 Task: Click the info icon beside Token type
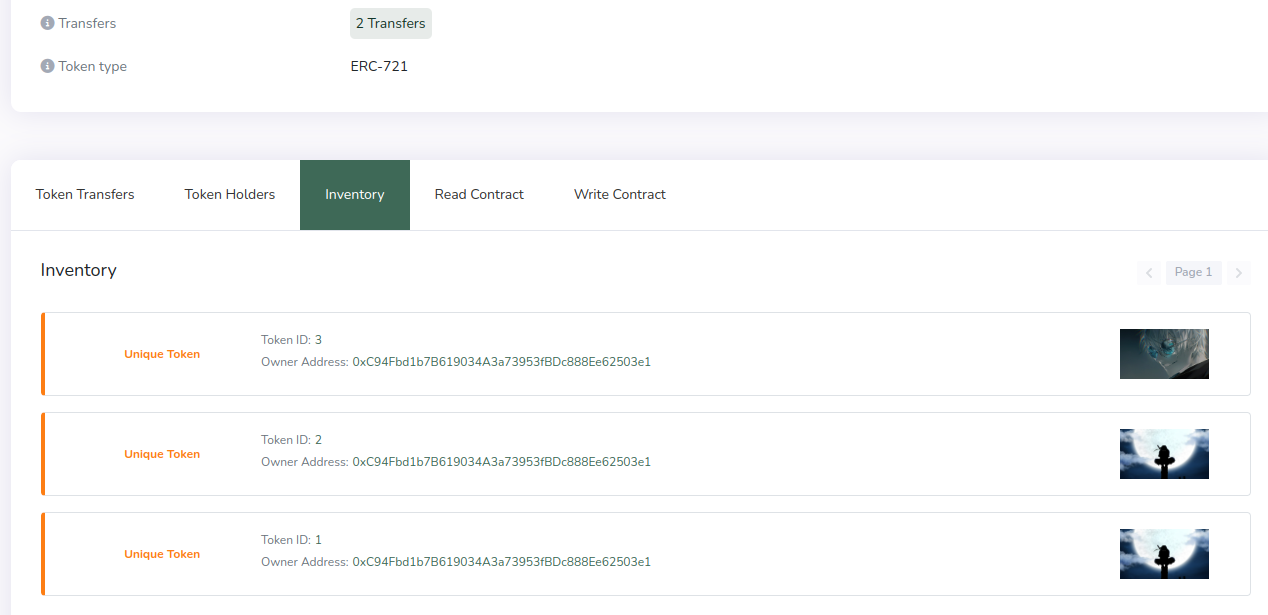(x=46, y=65)
